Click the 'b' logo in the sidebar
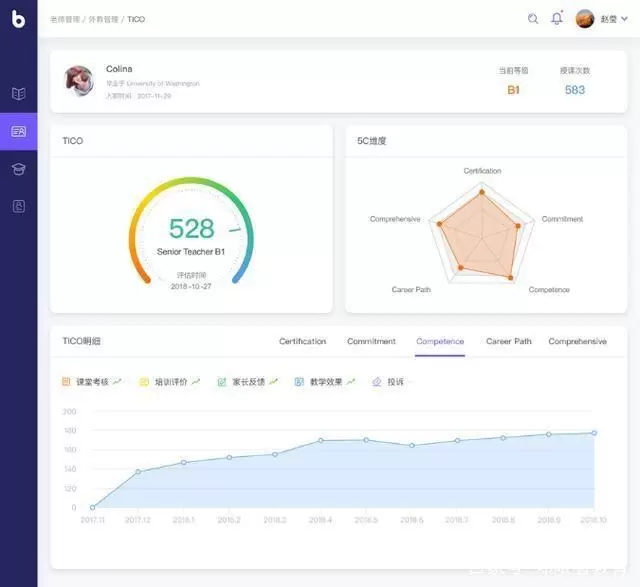 coord(18,18)
